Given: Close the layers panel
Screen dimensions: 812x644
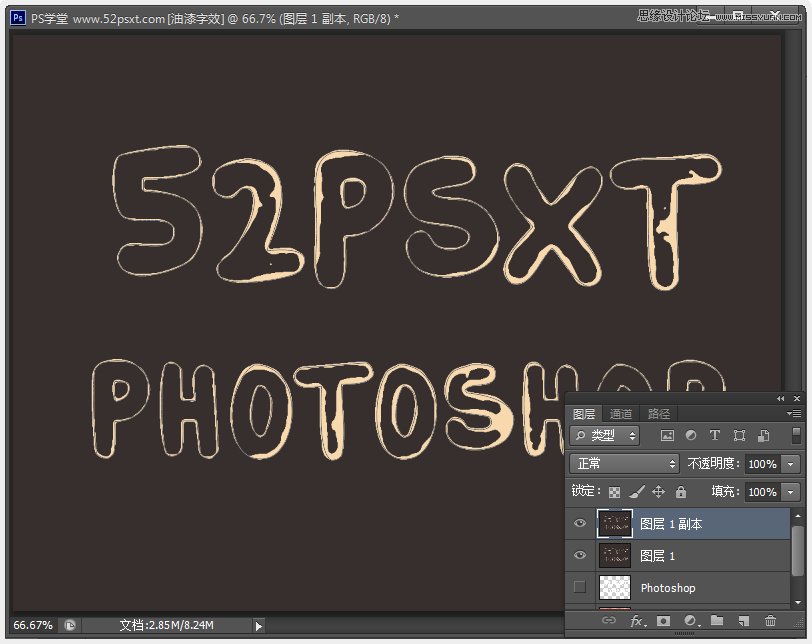Looking at the screenshot, I should click(797, 399).
